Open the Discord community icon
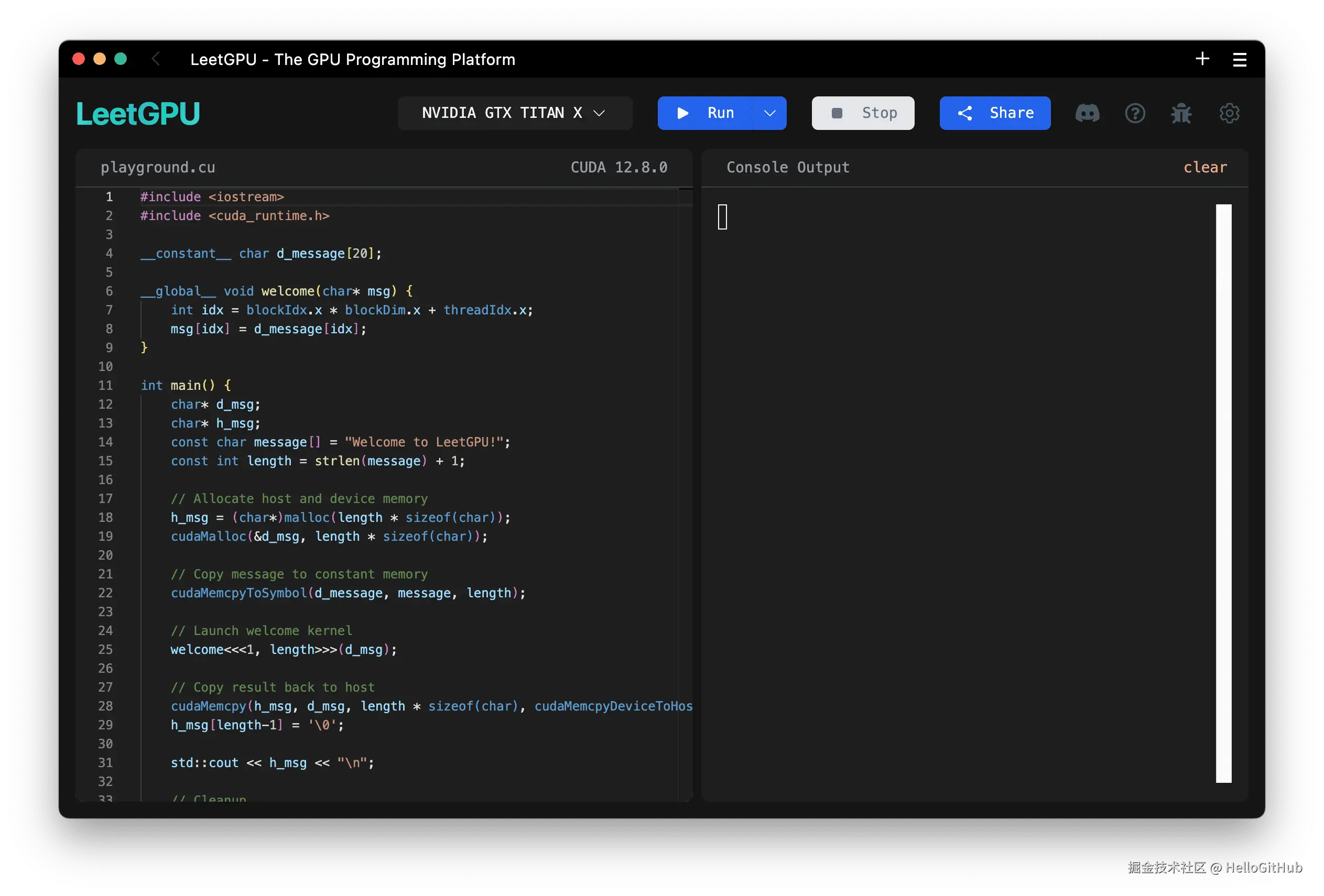Image resolution: width=1324 pixels, height=896 pixels. 1087,113
